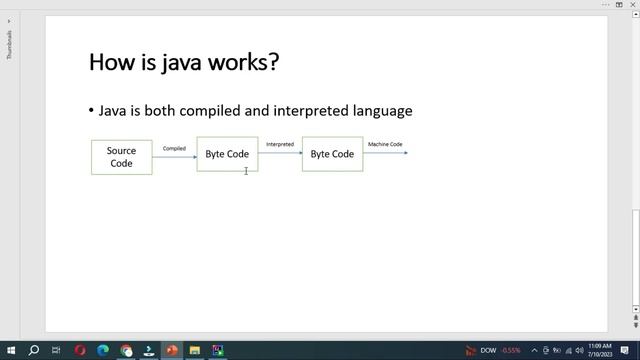Click the vertical Thumbnails label
Screen dimensions: 640x360
coord(9,44)
